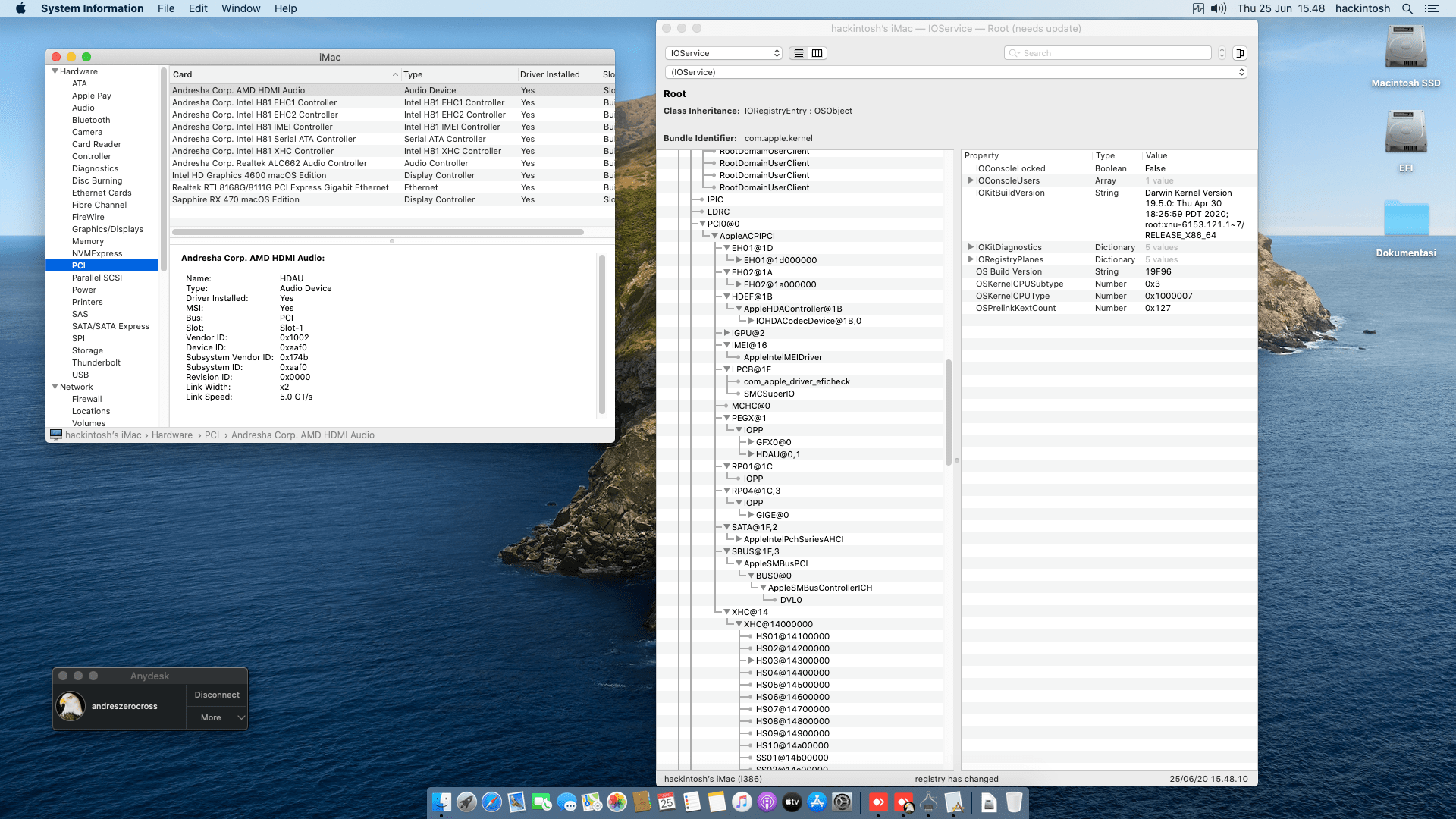Screen dimensions: 1456x819
Task: Expand IORegistryPlanes dictionary
Action: tap(971, 259)
